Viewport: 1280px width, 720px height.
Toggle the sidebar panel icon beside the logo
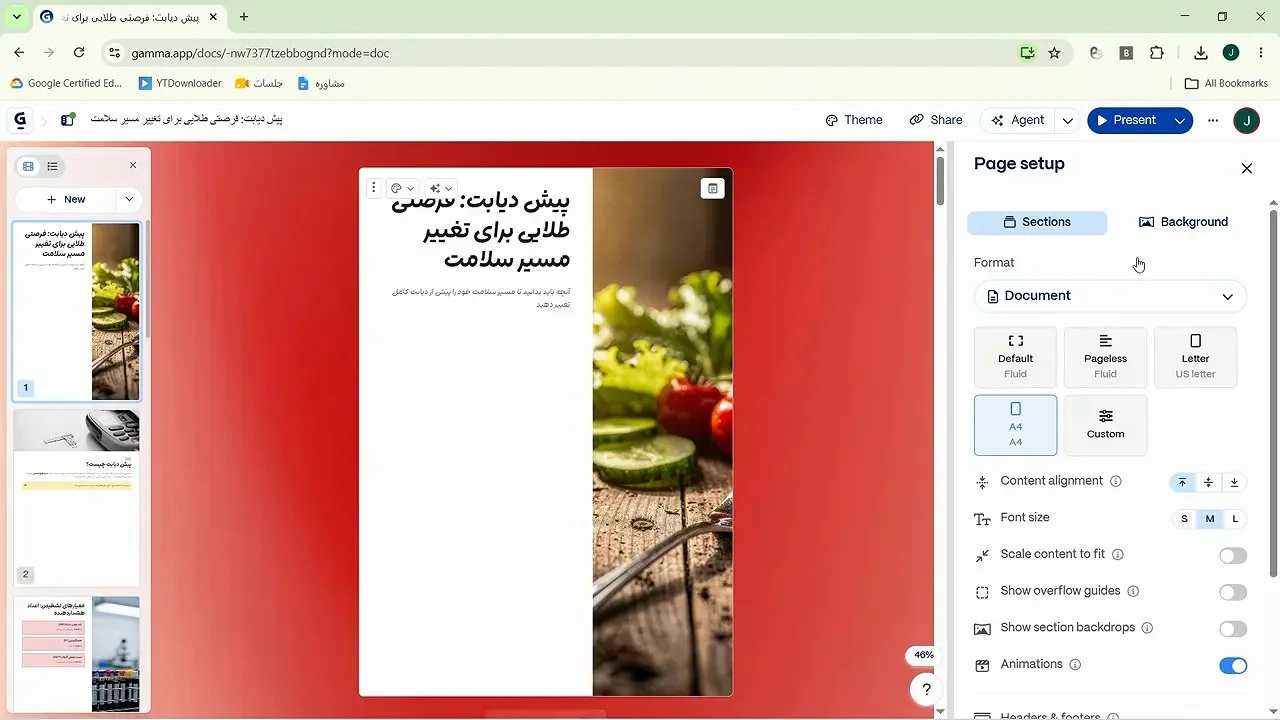(x=67, y=120)
